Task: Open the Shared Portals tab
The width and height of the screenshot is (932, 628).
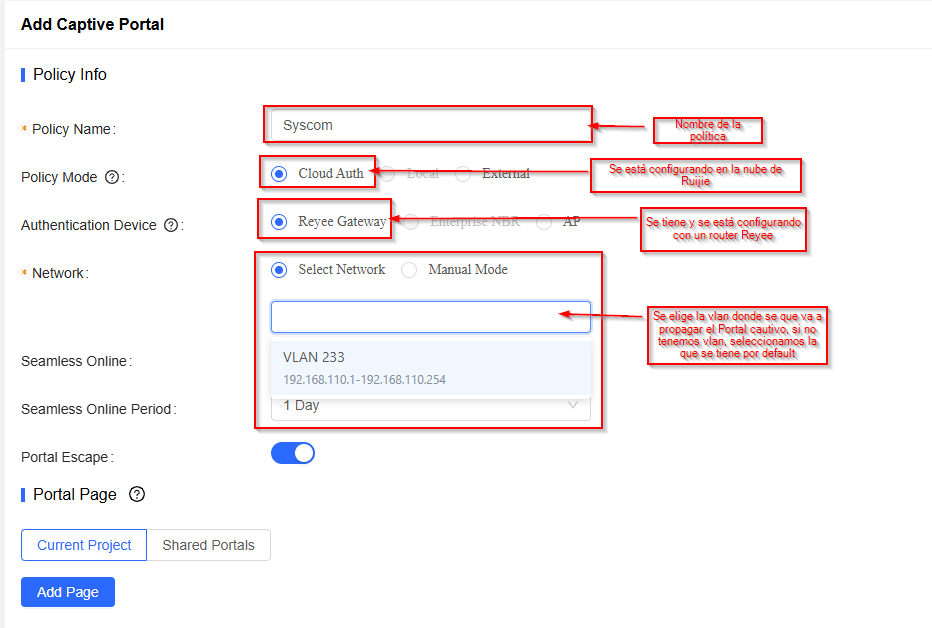Action: [208, 545]
